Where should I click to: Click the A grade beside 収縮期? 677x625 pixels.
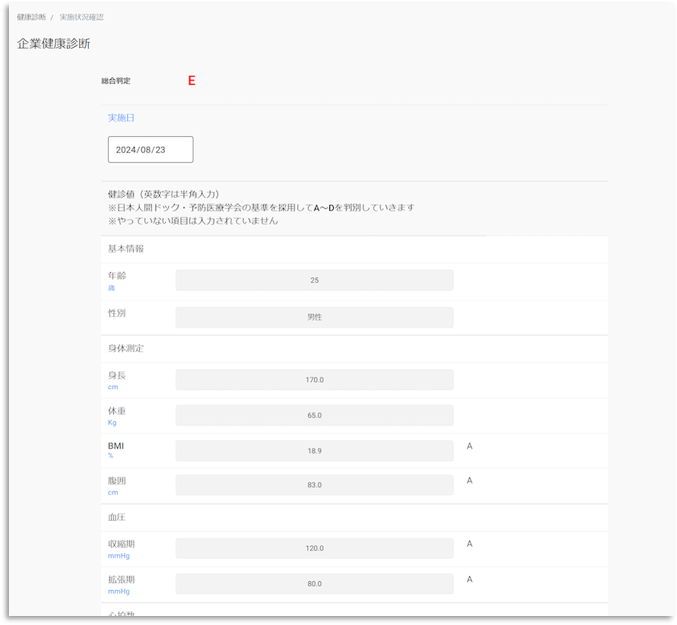click(x=469, y=544)
